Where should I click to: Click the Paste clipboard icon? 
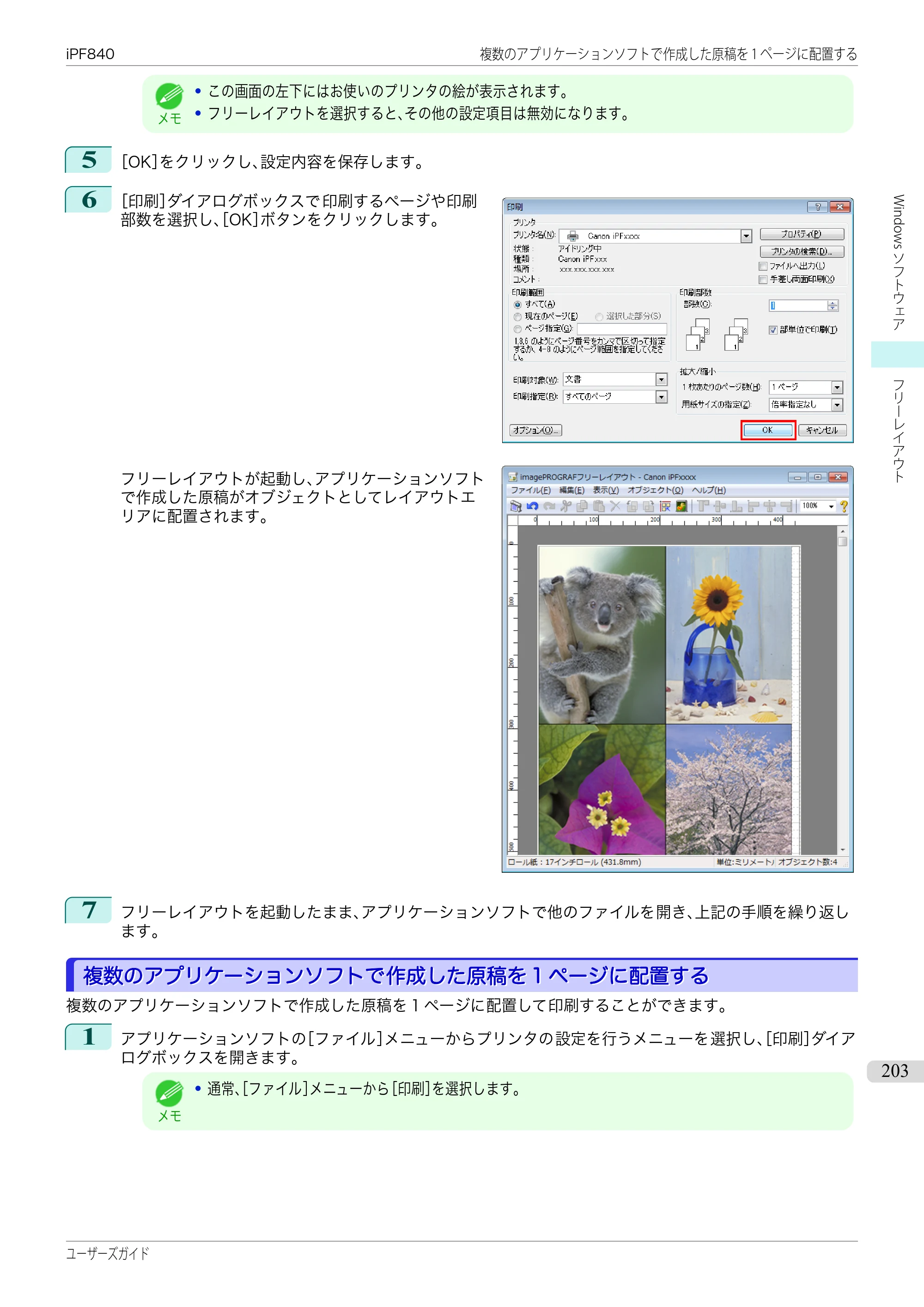[599, 506]
